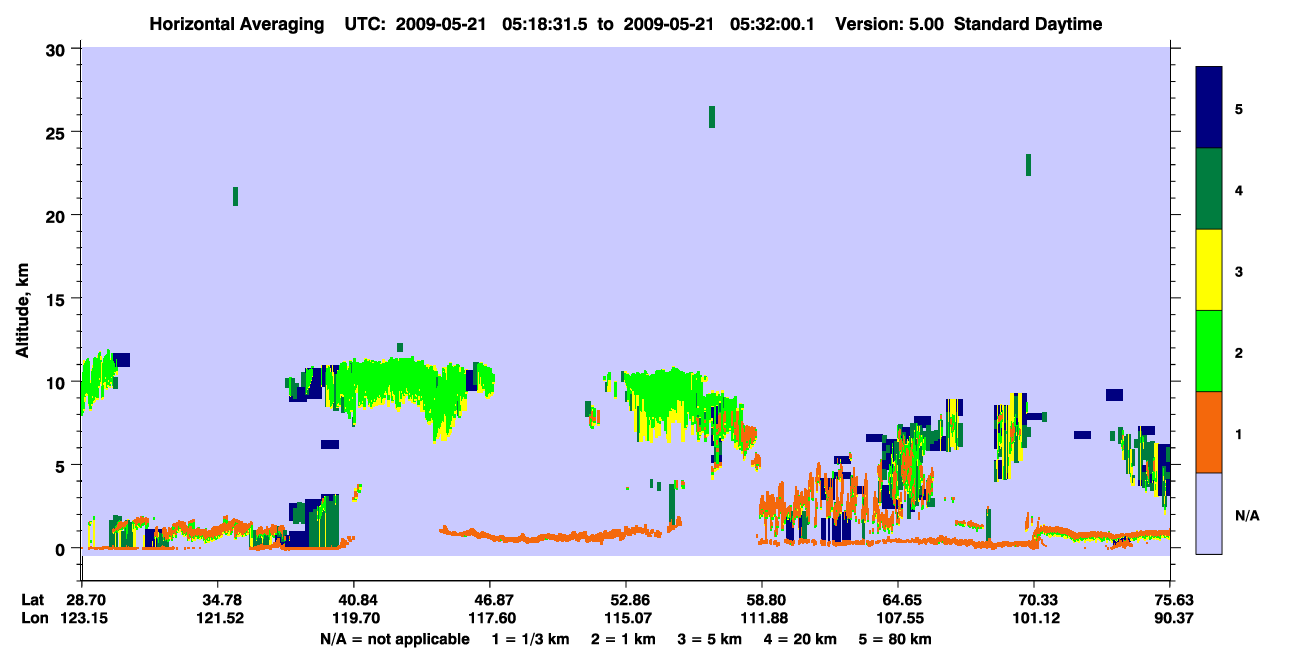Click the '5 = 80 km' legend entry
Screen dimensions: 1300x667
click(x=897, y=638)
